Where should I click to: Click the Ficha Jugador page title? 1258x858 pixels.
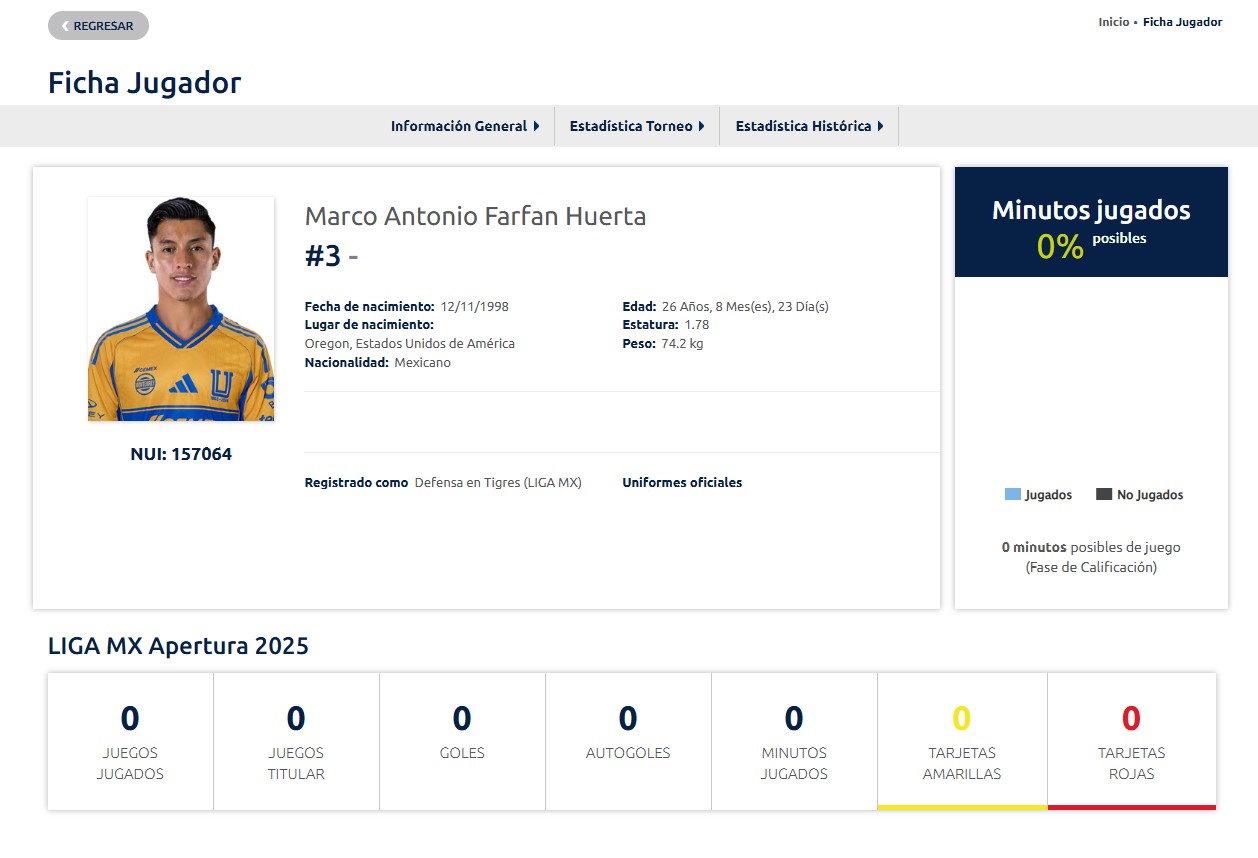point(145,83)
